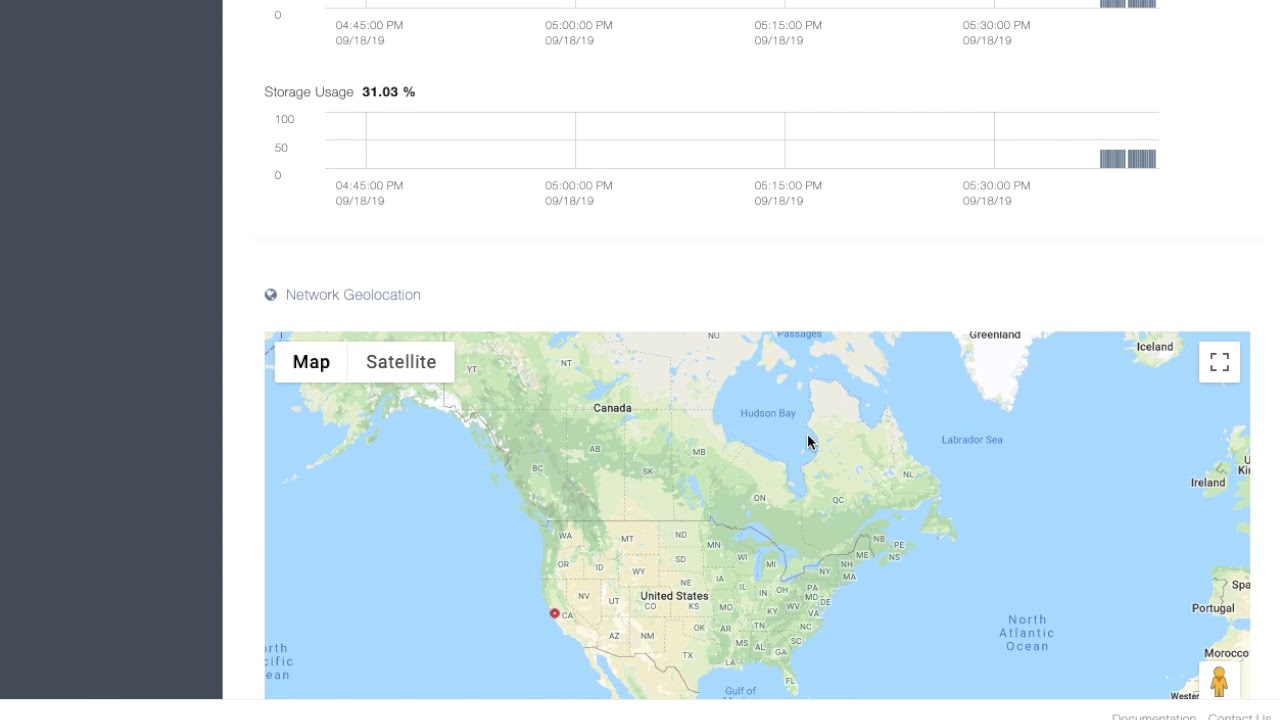
Task: Click the Network Geolocation heading
Action: tap(353, 295)
